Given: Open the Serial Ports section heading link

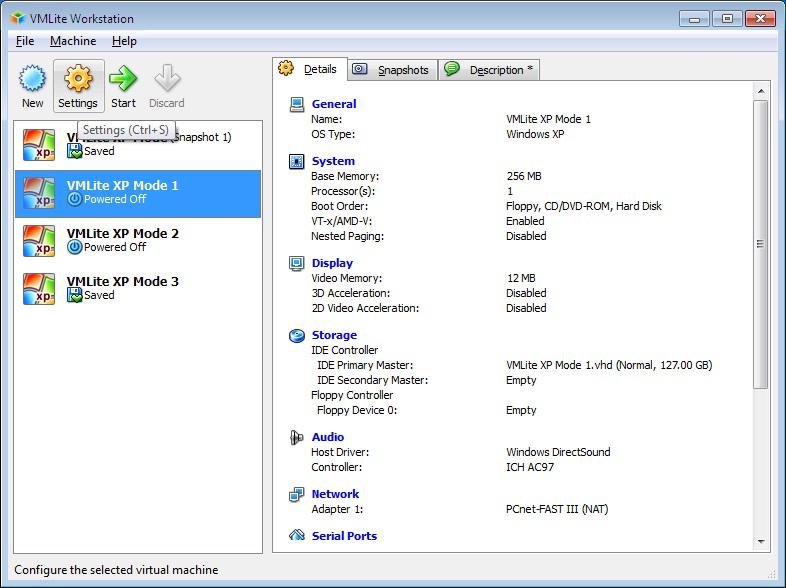Looking at the screenshot, I should (x=344, y=536).
